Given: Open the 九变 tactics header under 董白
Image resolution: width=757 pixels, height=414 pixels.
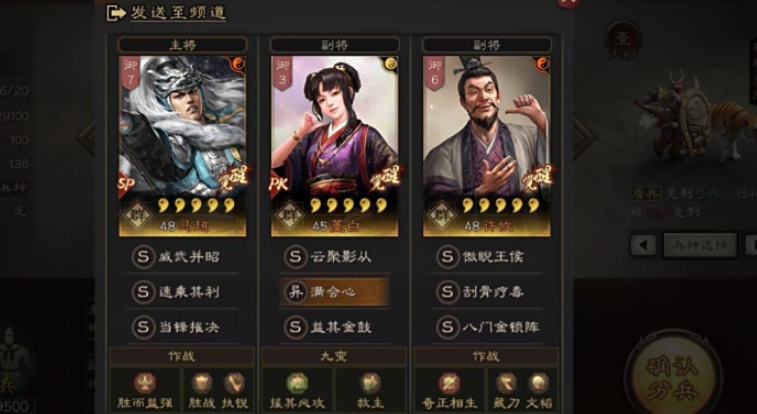Looking at the screenshot, I should 334,357.
